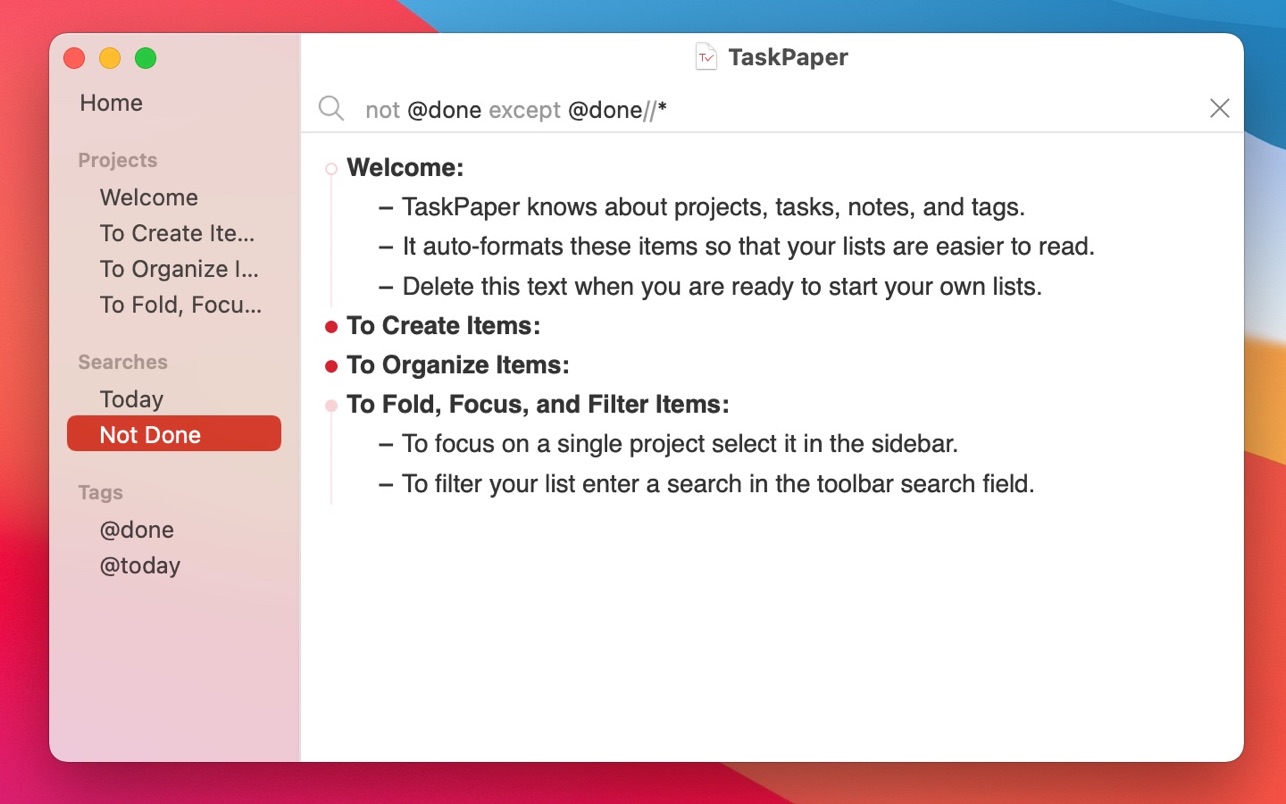Open Home in the sidebar
This screenshot has height=804, width=1286.
pyautogui.click(x=111, y=103)
